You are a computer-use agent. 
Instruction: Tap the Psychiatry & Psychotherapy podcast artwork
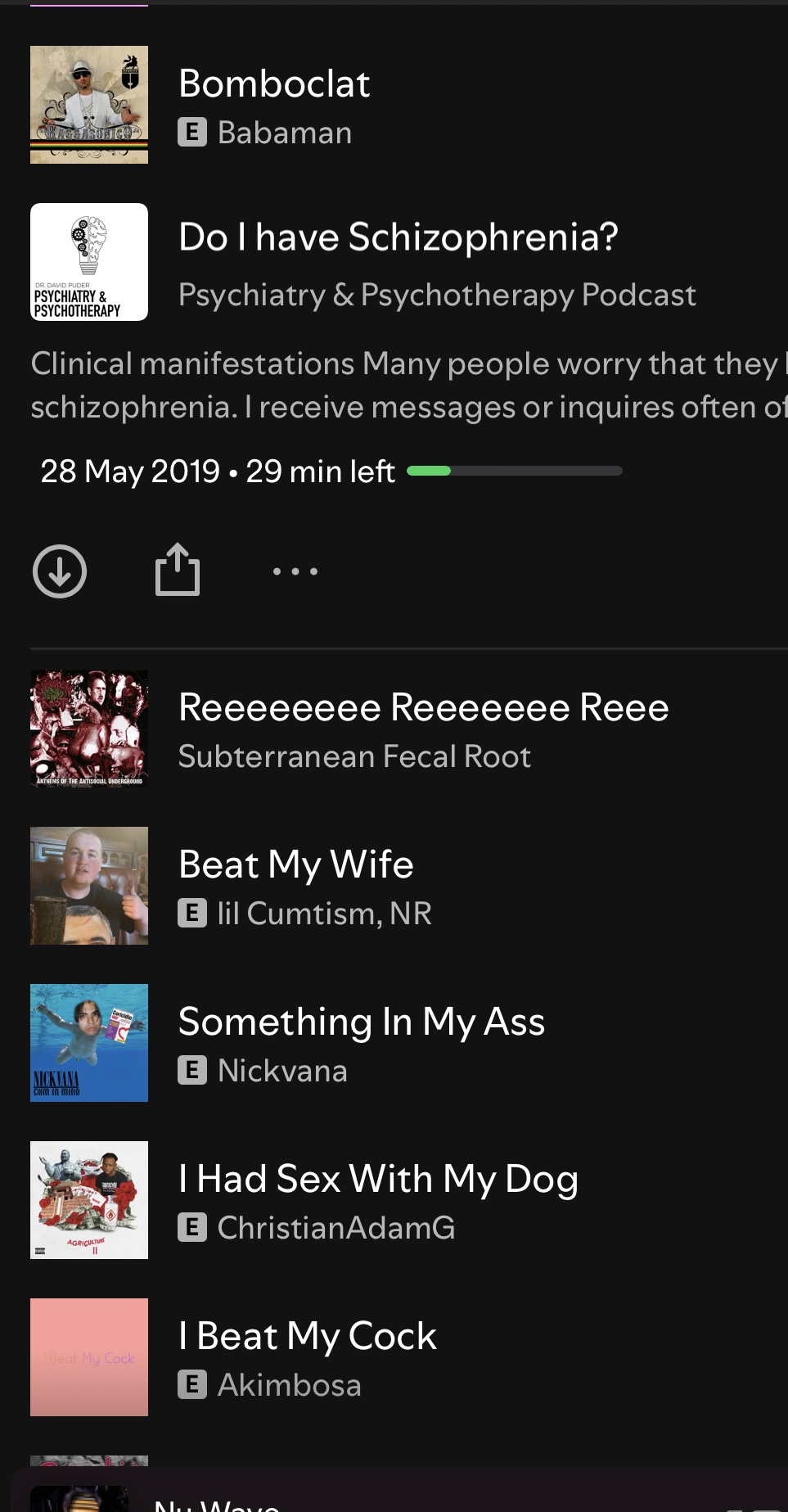[89, 262]
